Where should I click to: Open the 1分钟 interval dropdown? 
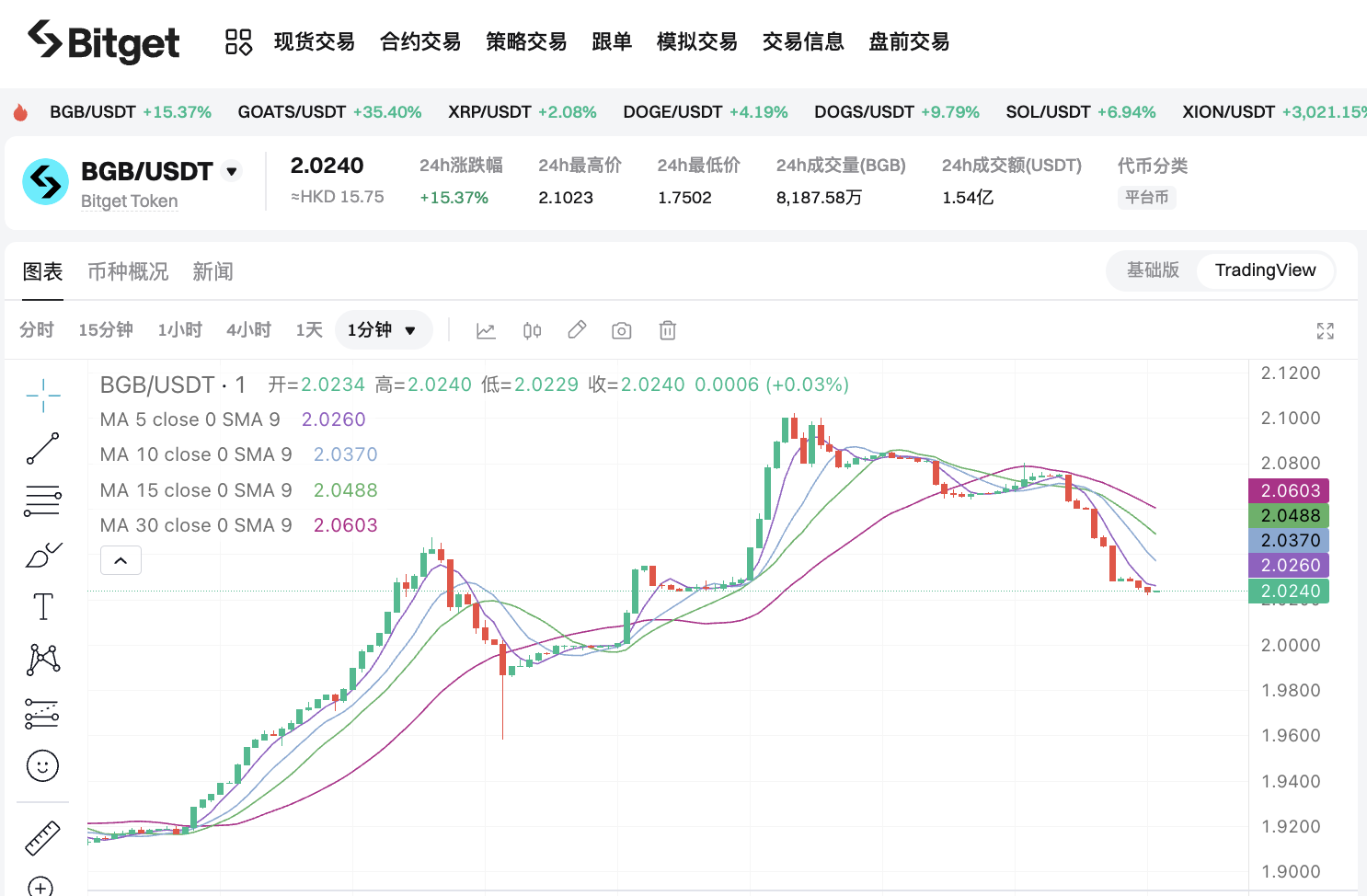(383, 330)
